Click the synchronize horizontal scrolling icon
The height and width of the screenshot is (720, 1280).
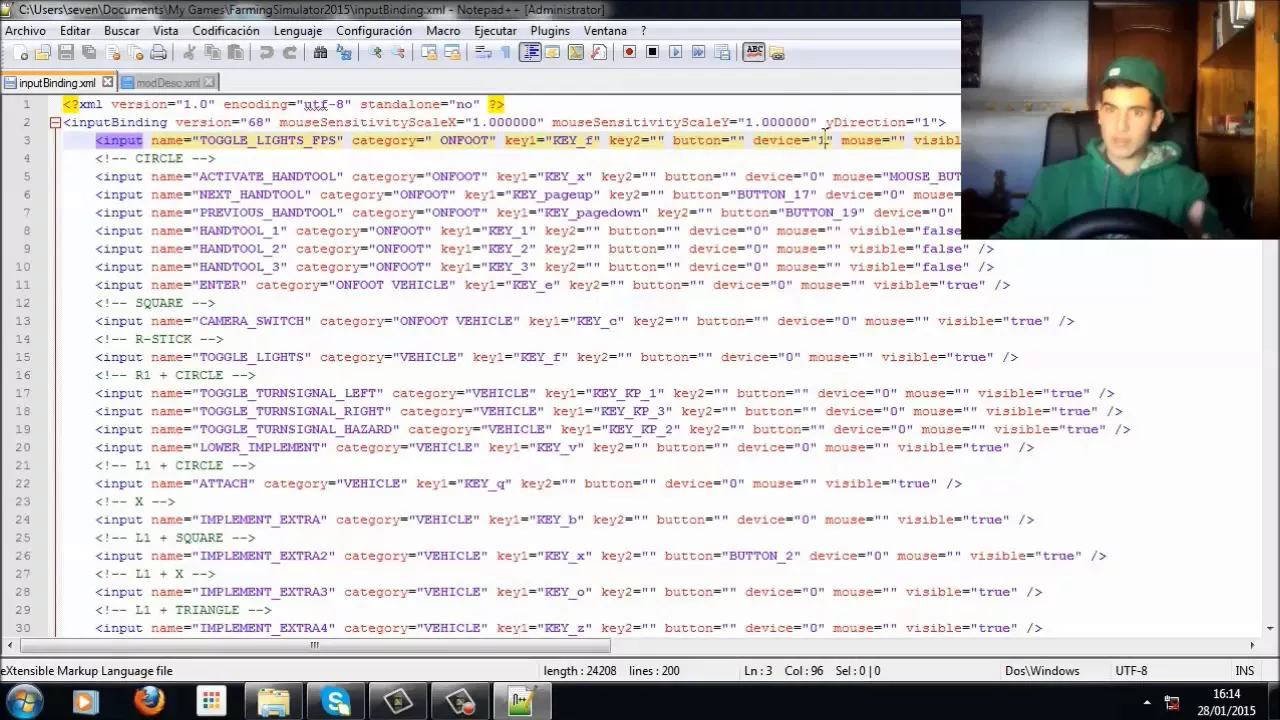[x=452, y=52]
